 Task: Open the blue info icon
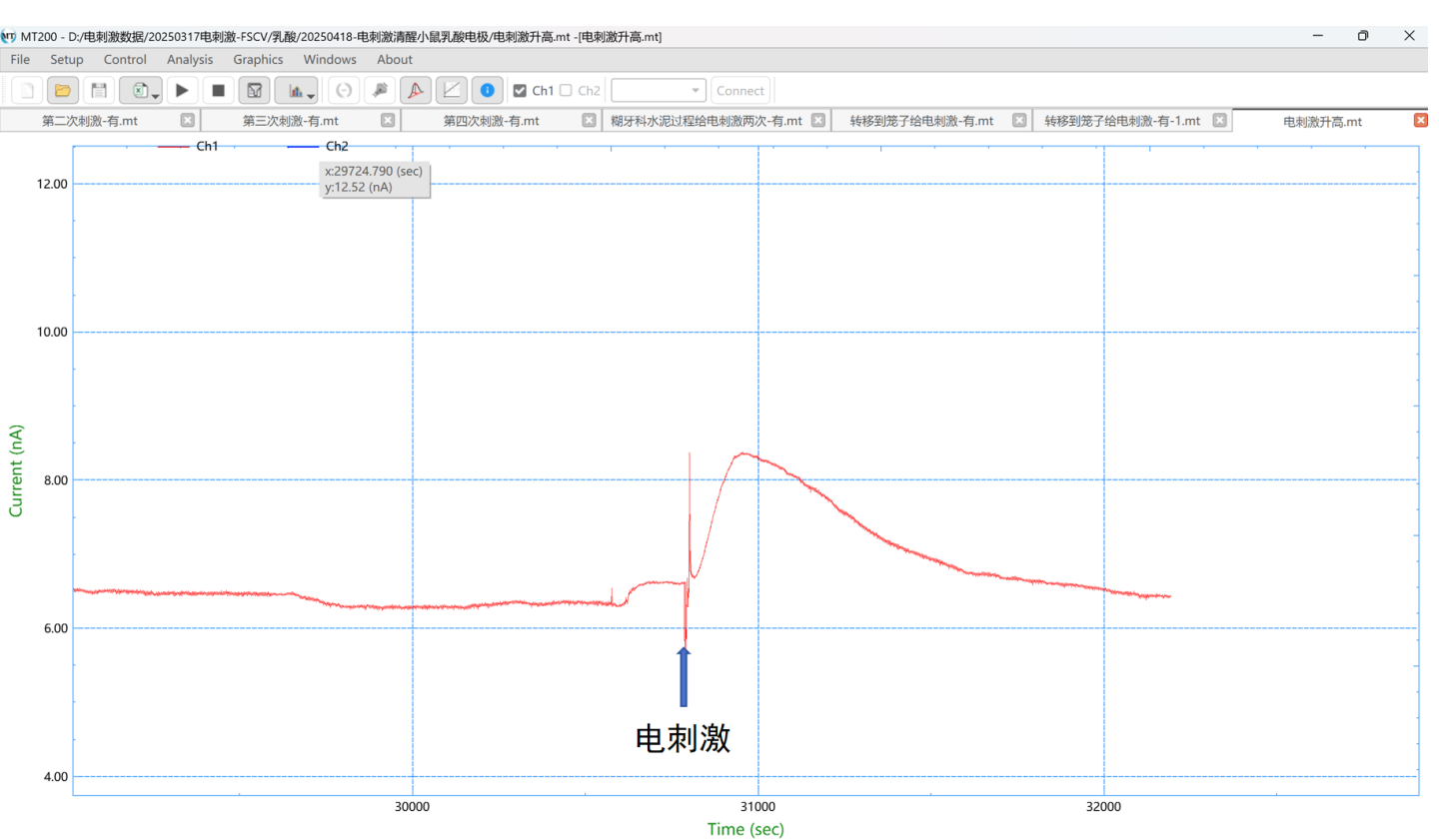tap(487, 91)
